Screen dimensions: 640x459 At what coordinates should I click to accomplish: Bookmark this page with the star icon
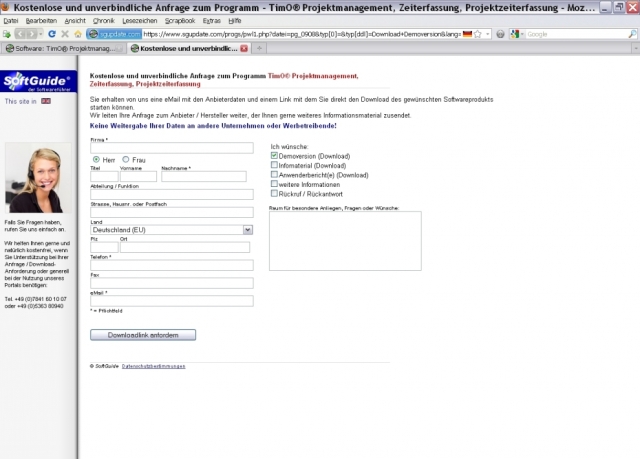[x=478, y=34]
